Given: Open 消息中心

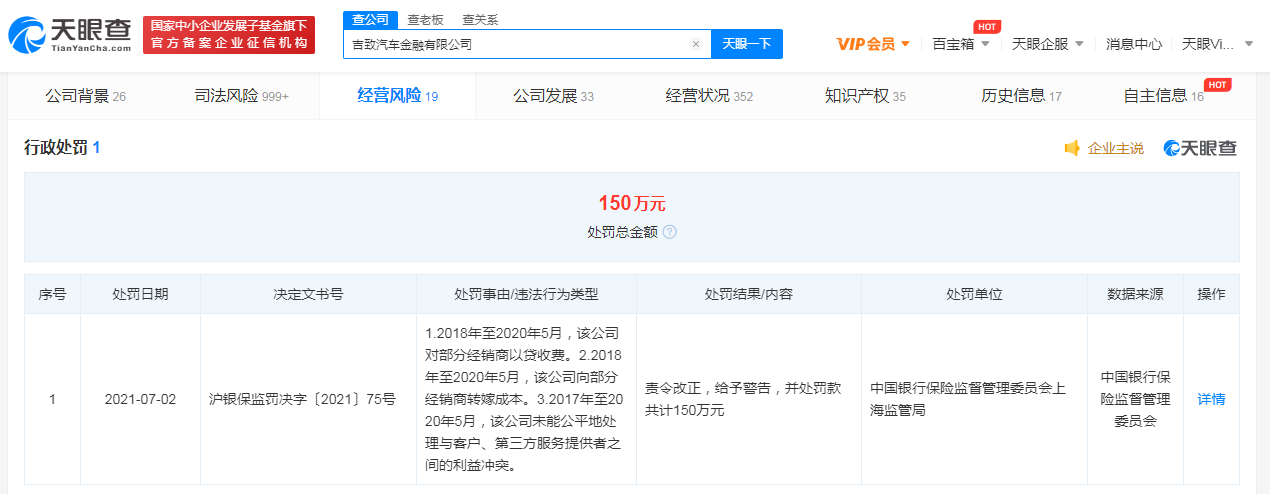Looking at the screenshot, I should pyautogui.click(x=1134, y=44).
